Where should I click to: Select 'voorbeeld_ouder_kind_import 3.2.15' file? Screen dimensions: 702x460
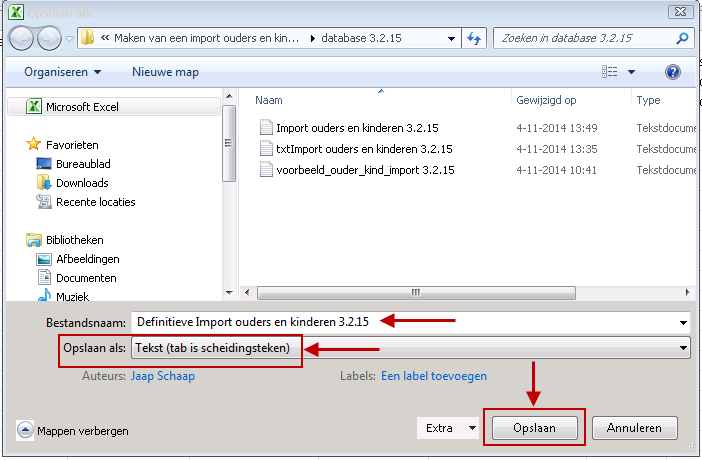tap(364, 170)
